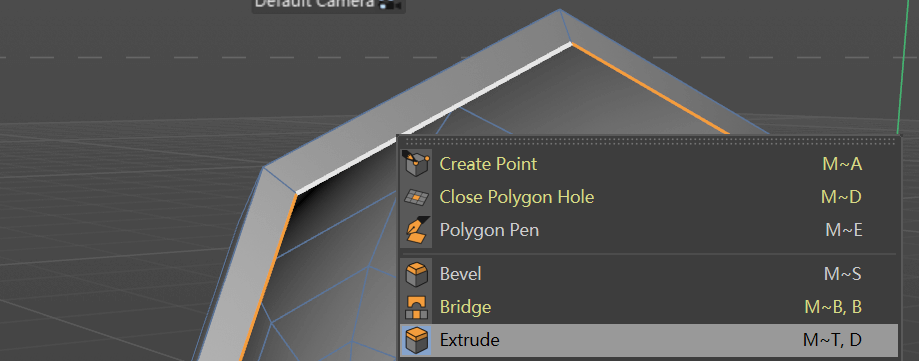The height and width of the screenshot is (361, 919).
Task: Click the Close Polygon Hole icon
Action: coord(416,197)
